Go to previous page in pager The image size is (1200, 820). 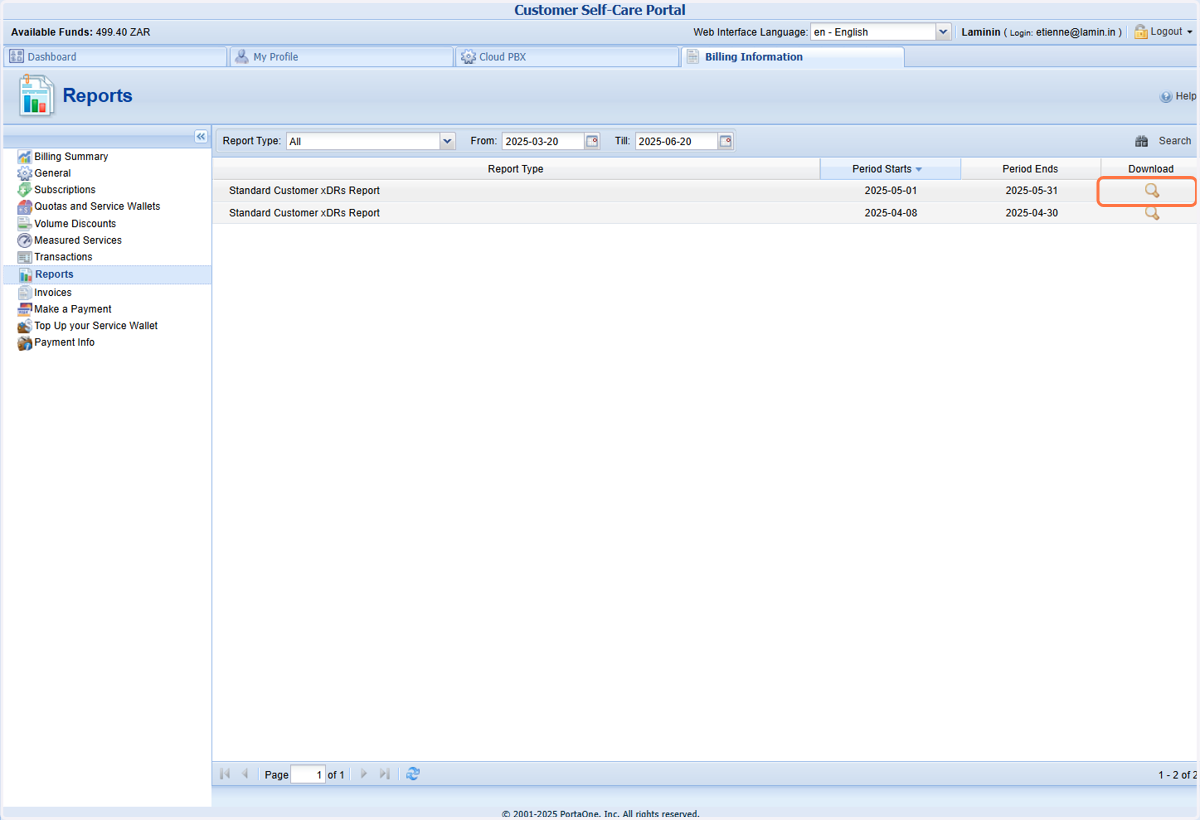tap(245, 774)
